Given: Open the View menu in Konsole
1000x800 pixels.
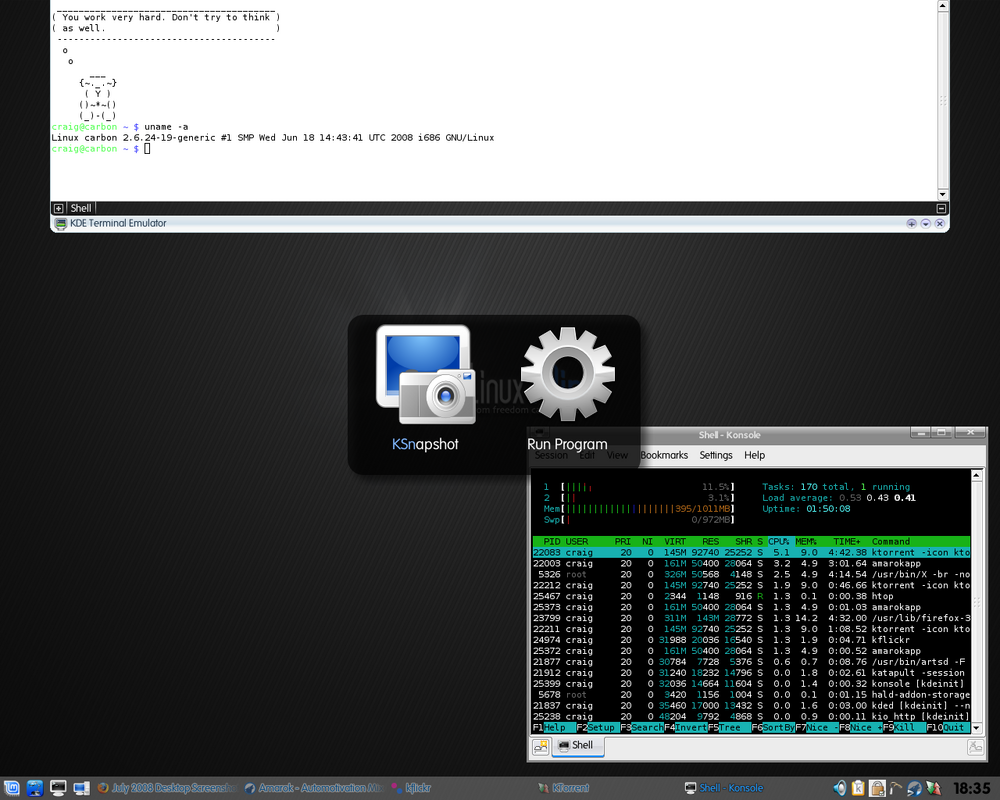Looking at the screenshot, I should 617,455.
